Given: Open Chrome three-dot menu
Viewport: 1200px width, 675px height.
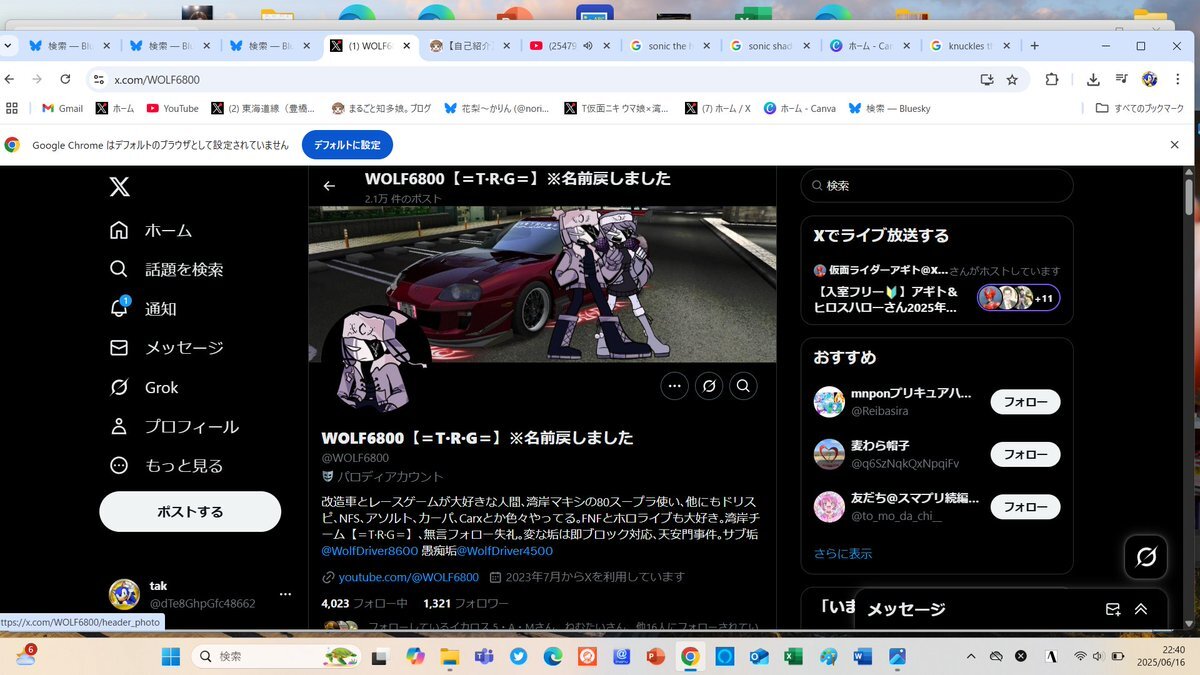Looking at the screenshot, I should [x=1178, y=79].
